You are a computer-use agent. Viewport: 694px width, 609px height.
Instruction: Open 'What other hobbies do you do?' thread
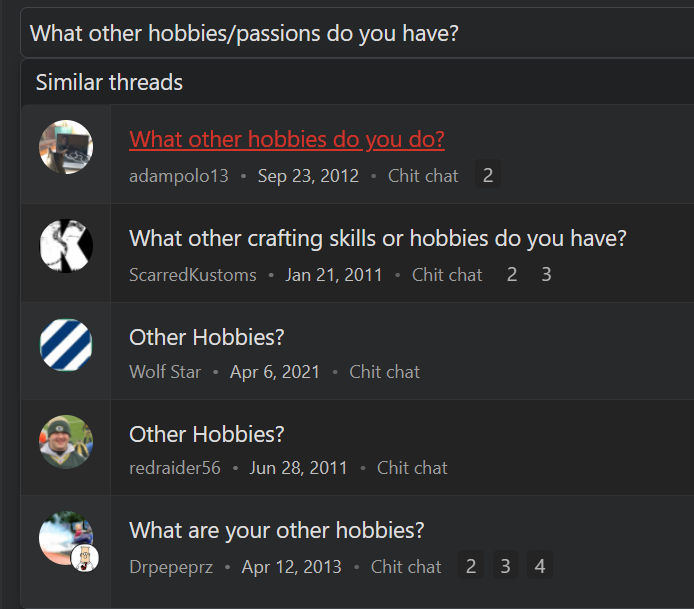[287, 140]
